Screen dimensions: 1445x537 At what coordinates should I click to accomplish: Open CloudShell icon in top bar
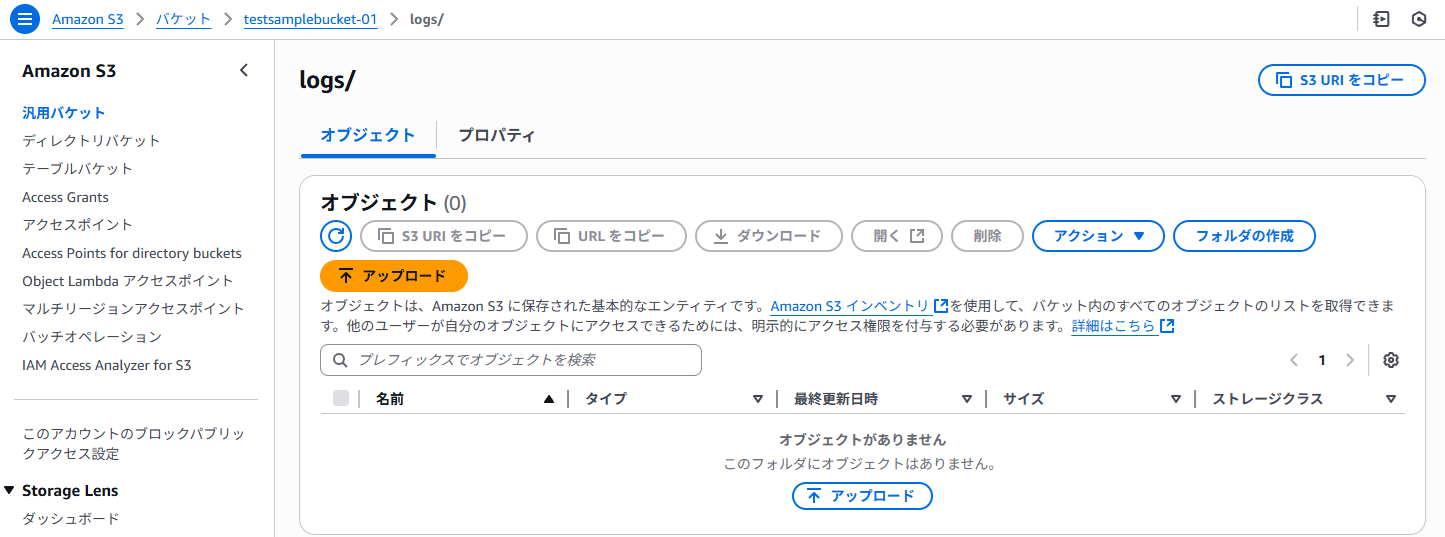[x=1382, y=19]
